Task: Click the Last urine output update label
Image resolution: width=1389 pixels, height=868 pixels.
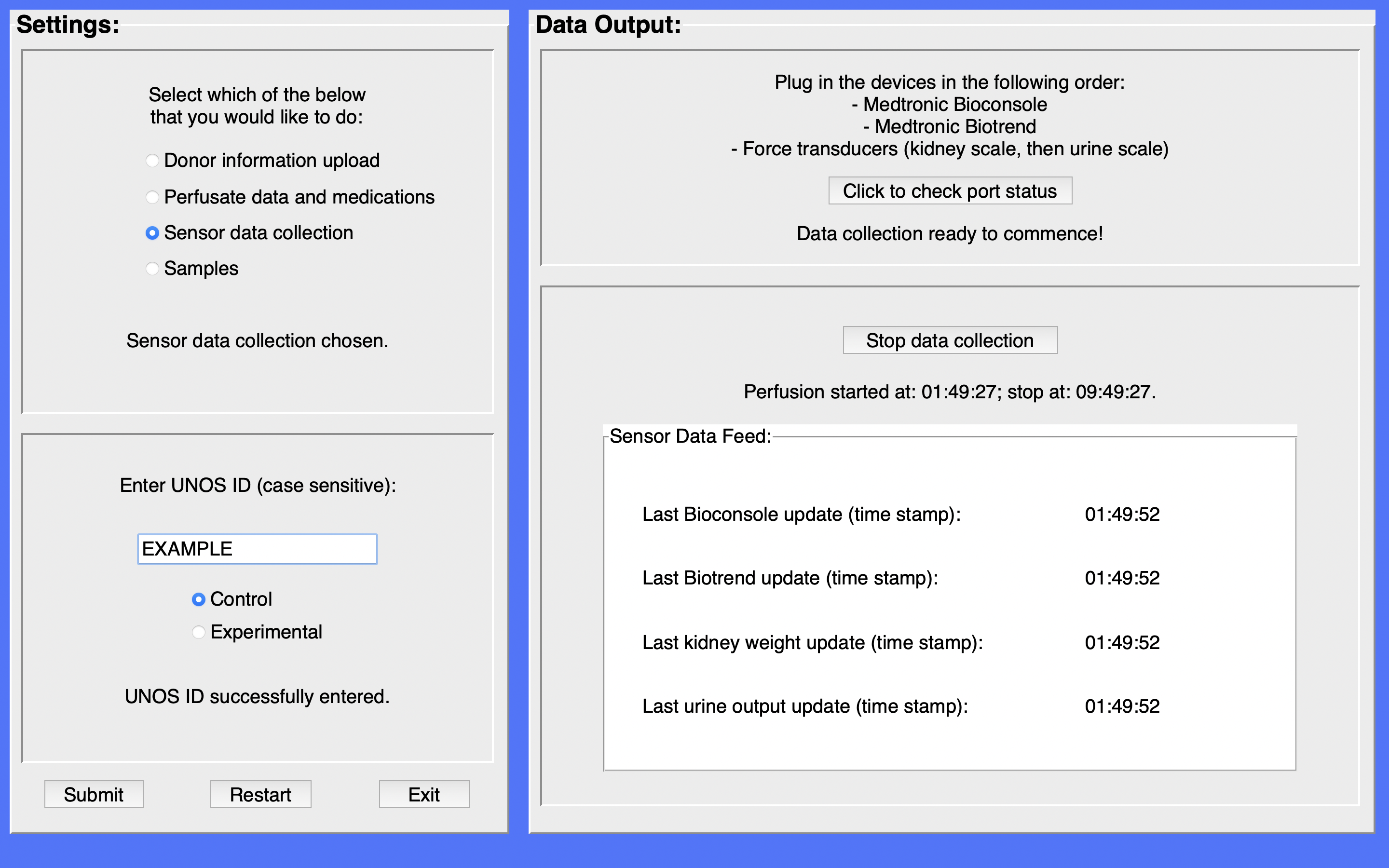Action: [804, 706]
